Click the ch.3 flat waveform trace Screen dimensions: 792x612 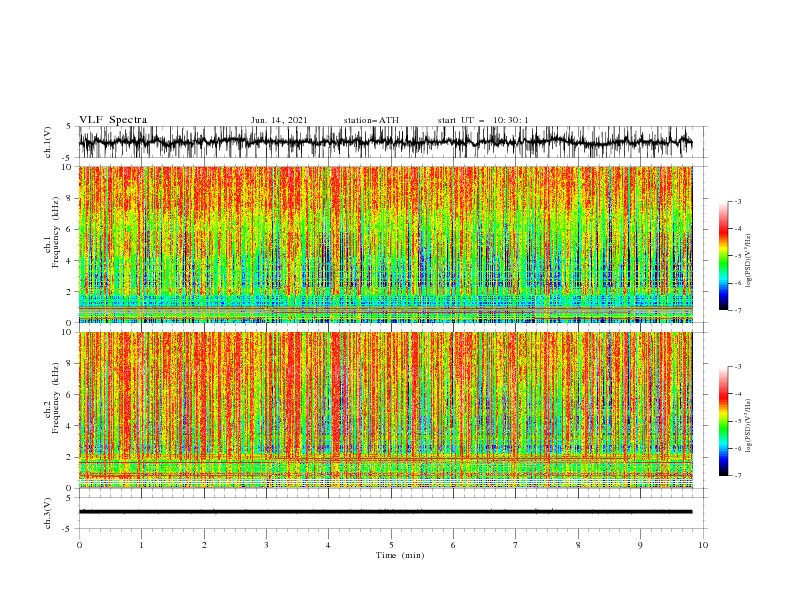click(386, 512)
